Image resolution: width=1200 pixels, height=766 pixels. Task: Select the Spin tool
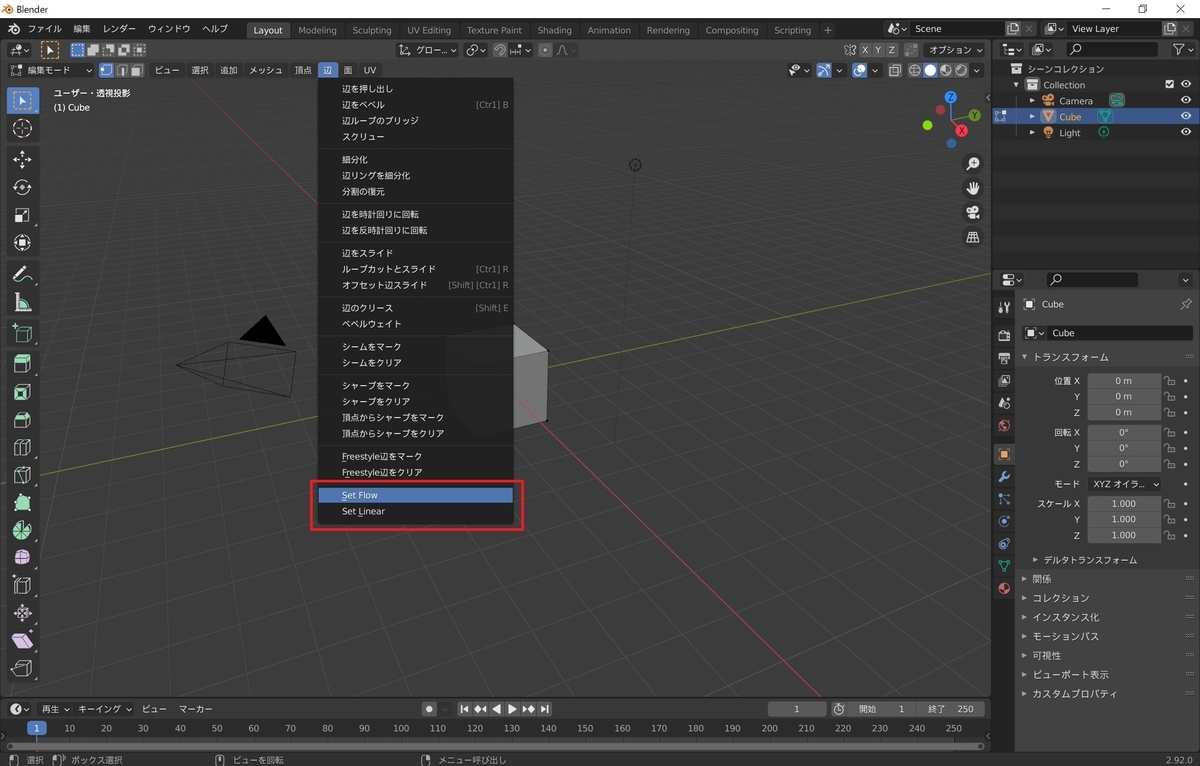pyautogui.click(x=22, y=530)
